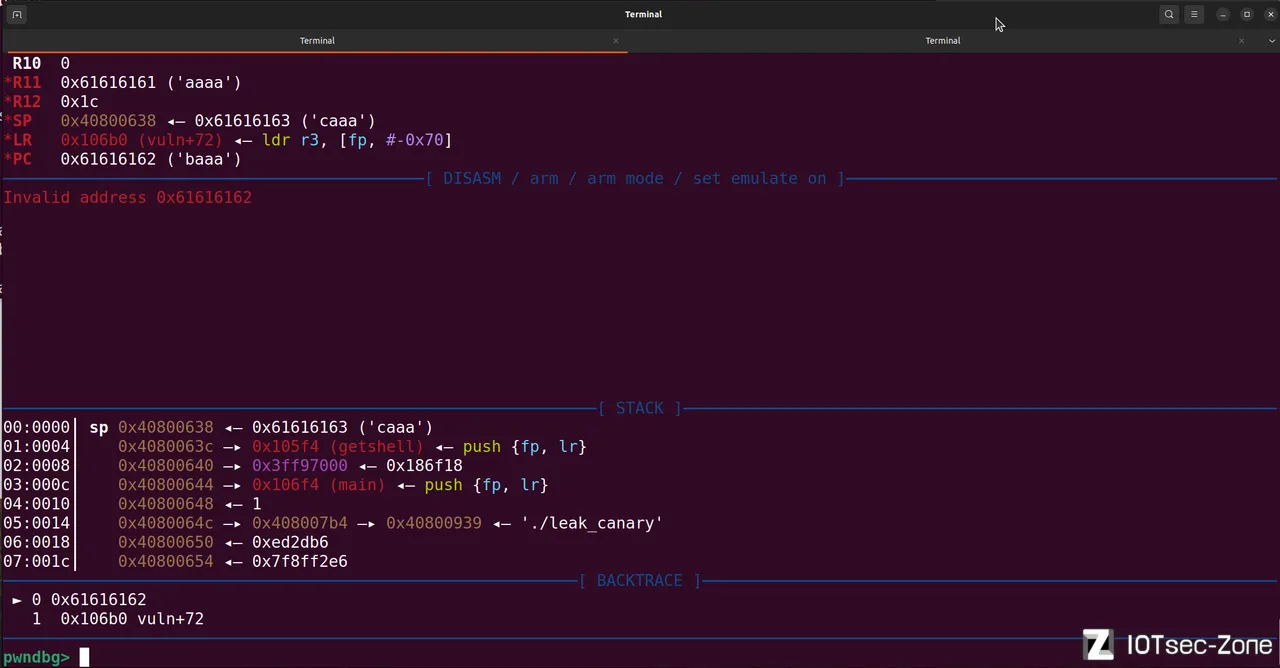Click the stack offset 04:0010
Viewport: 1280px width, 668px height.
click(36, 504)
